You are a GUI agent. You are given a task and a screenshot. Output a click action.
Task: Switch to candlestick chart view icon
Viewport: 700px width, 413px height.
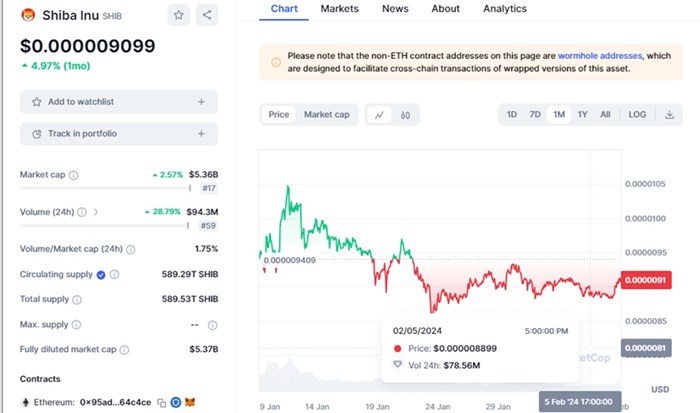click(406, 115)
